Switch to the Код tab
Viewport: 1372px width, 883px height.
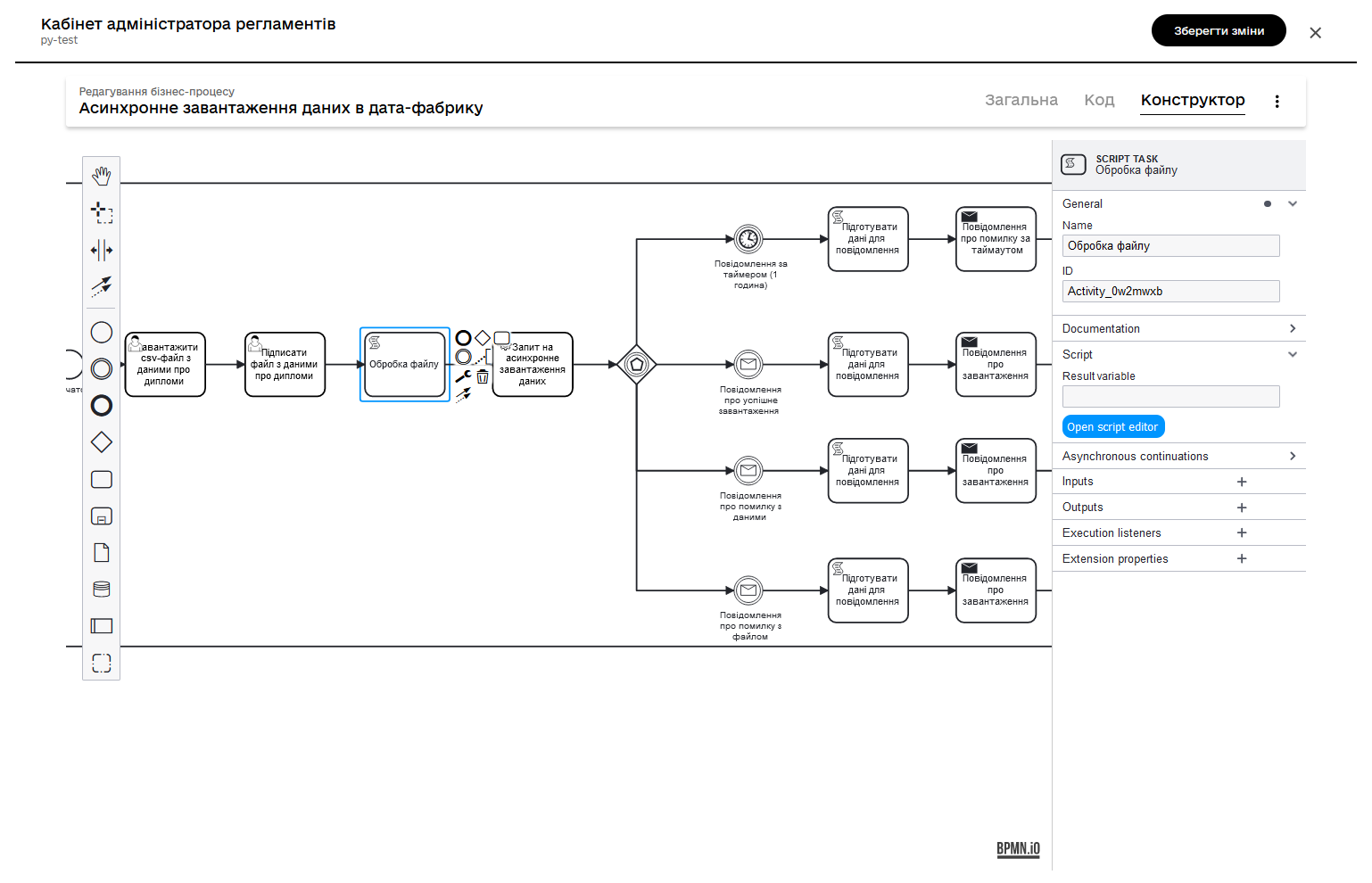coord(1099,100)
